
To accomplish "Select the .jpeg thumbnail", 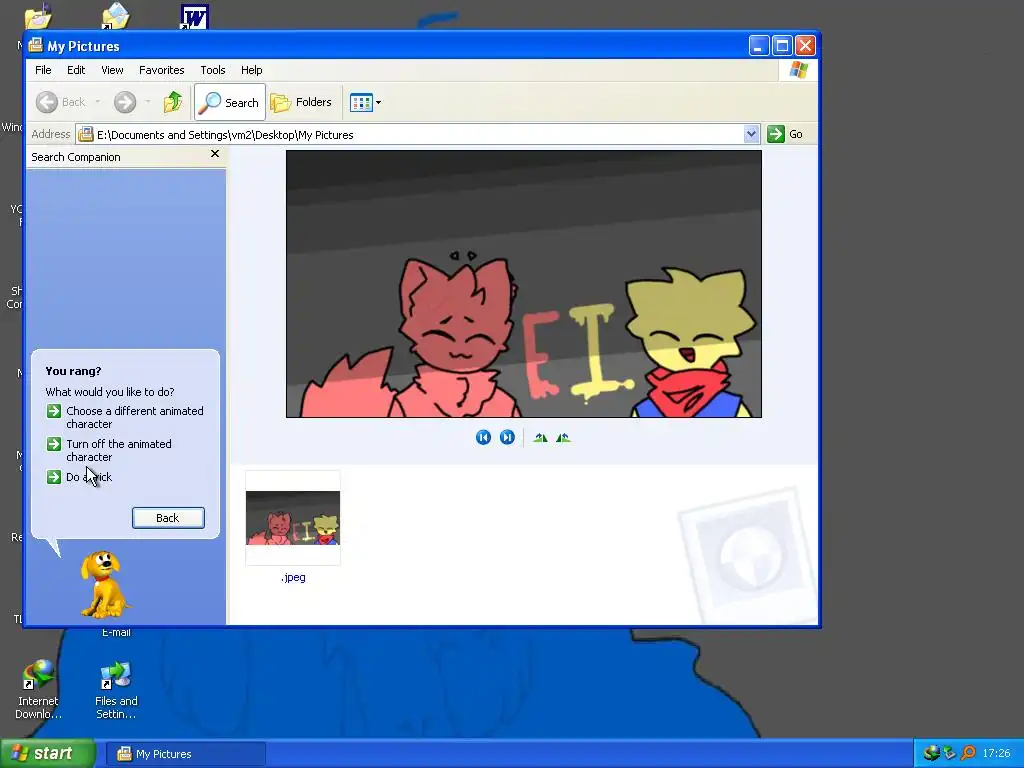I will (x=293, y=518).
